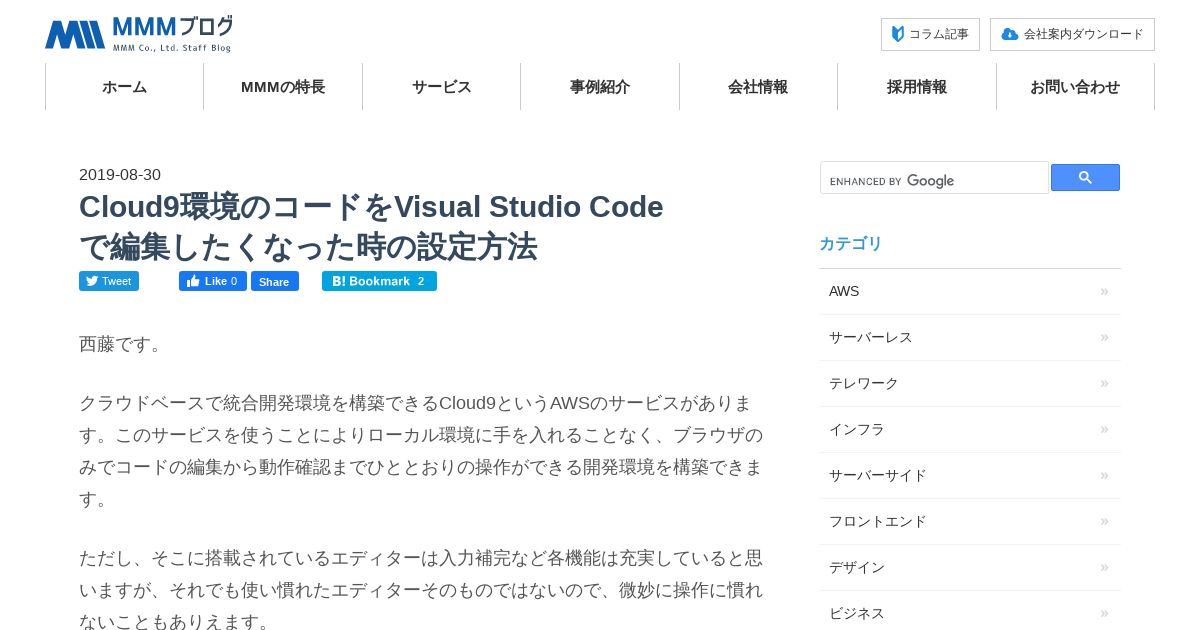Click the chevron on the インフラ row
This screenshot has height=630, width=1200.
point(1104,429)
